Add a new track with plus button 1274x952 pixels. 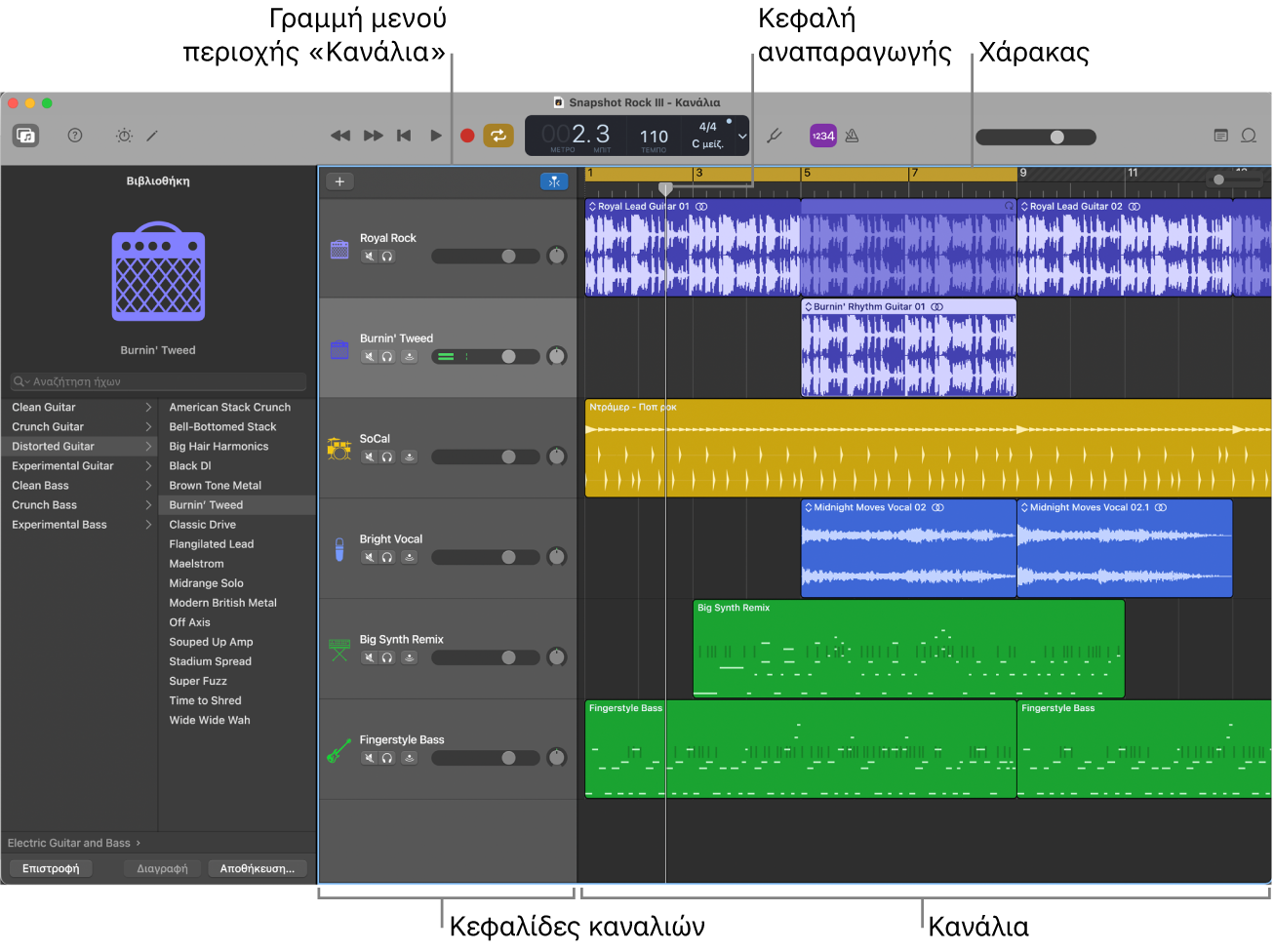click(x=339, y=181)
